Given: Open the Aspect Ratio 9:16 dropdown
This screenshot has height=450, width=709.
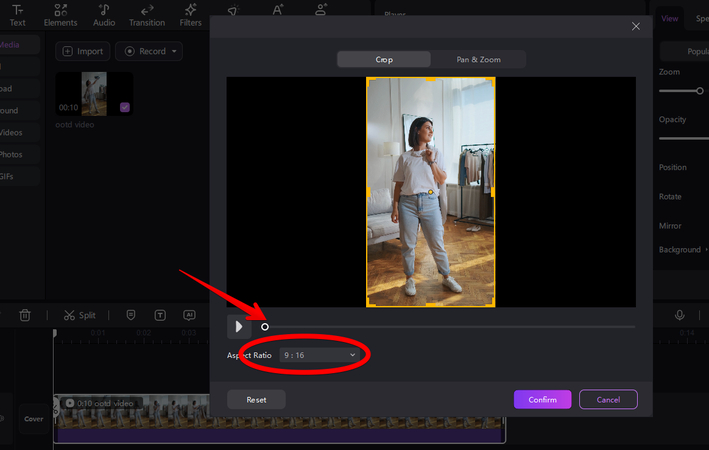Looking at the screenshot, I should tap(320, 355).
